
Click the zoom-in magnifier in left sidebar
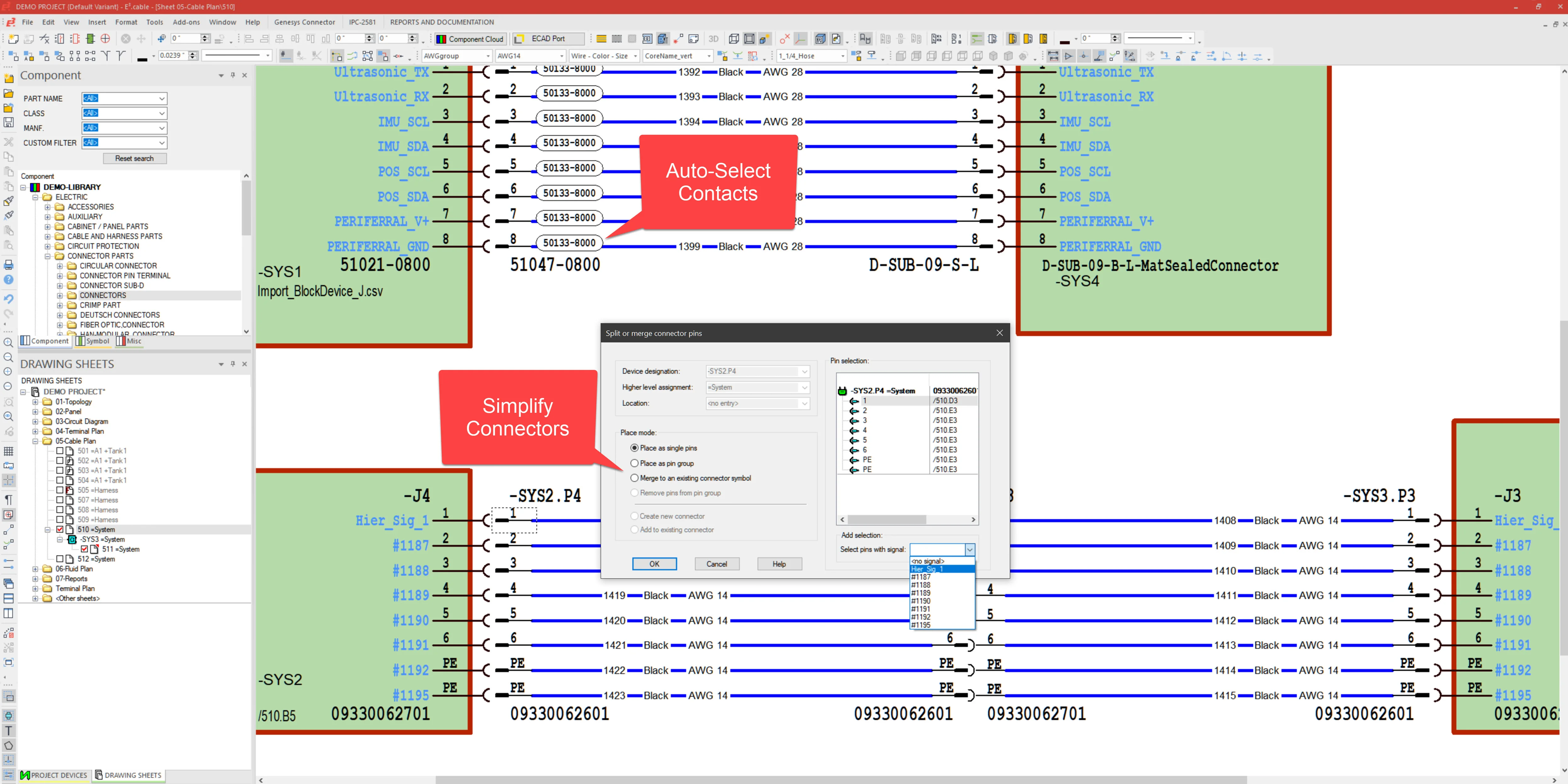point(8,342)
